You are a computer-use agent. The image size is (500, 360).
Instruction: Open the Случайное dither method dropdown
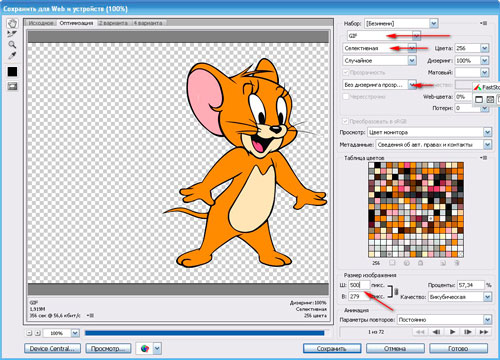click(x=412, y=61)
